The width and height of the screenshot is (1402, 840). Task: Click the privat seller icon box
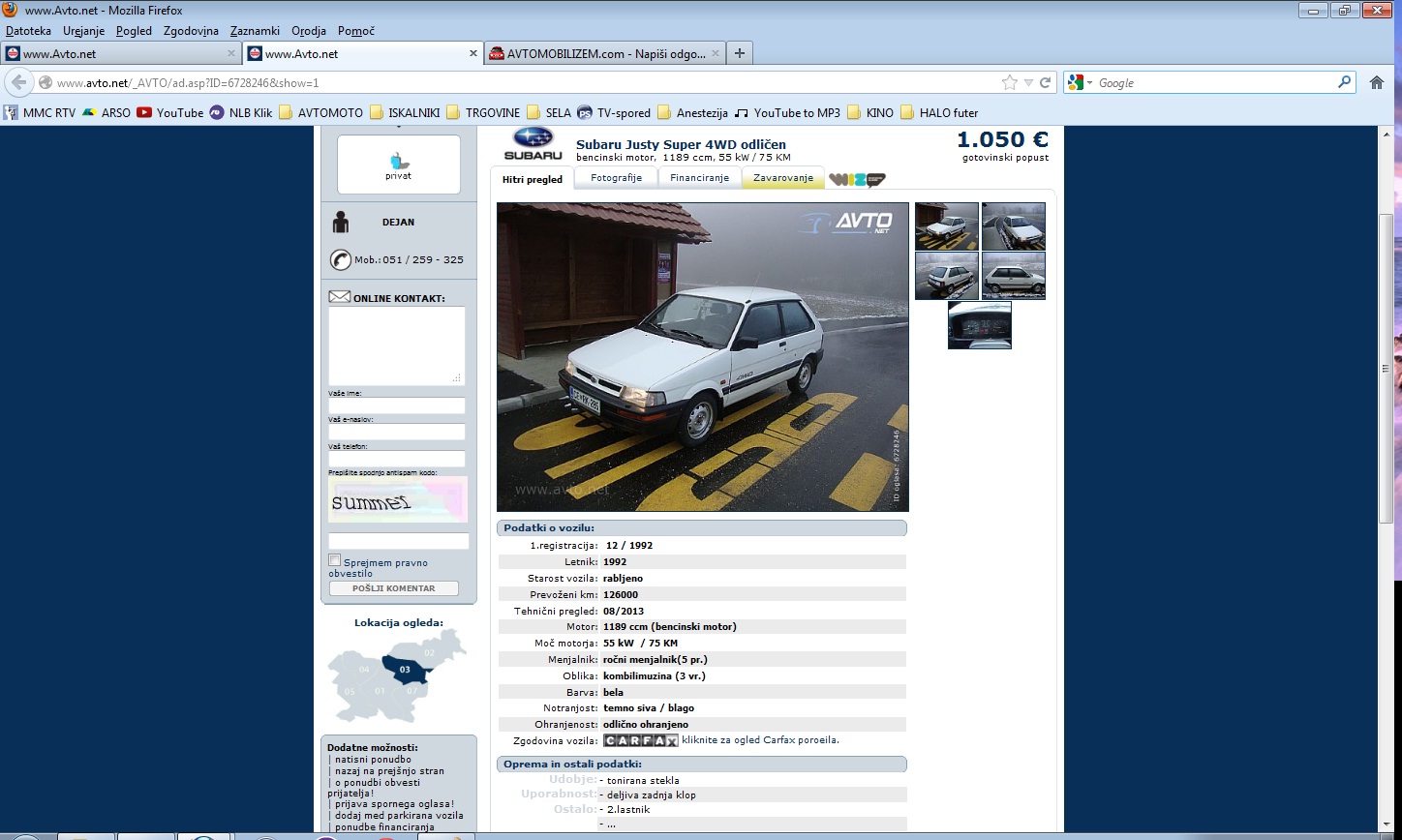399,165
